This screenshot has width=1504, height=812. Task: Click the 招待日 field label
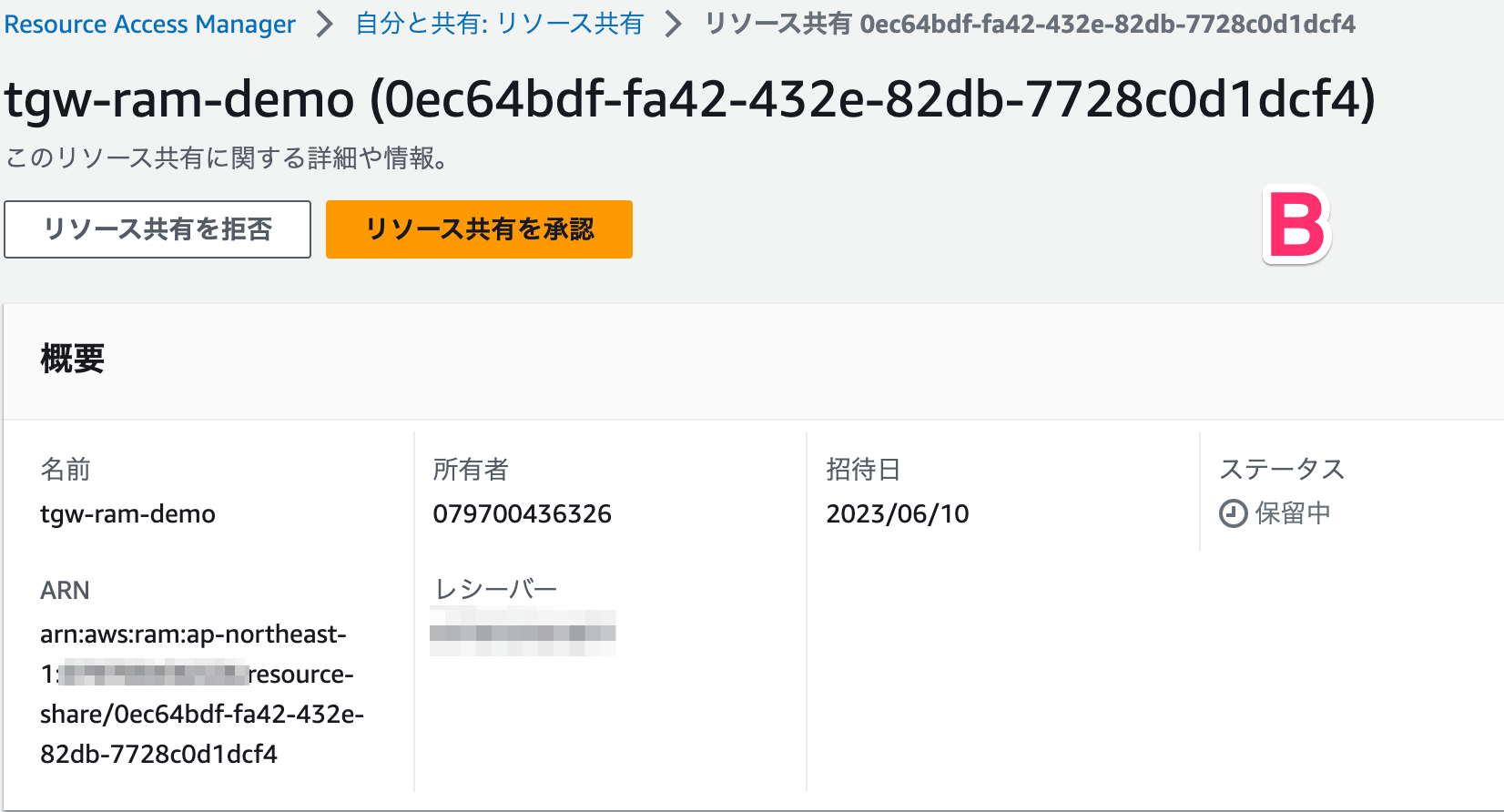coord(863,469)
